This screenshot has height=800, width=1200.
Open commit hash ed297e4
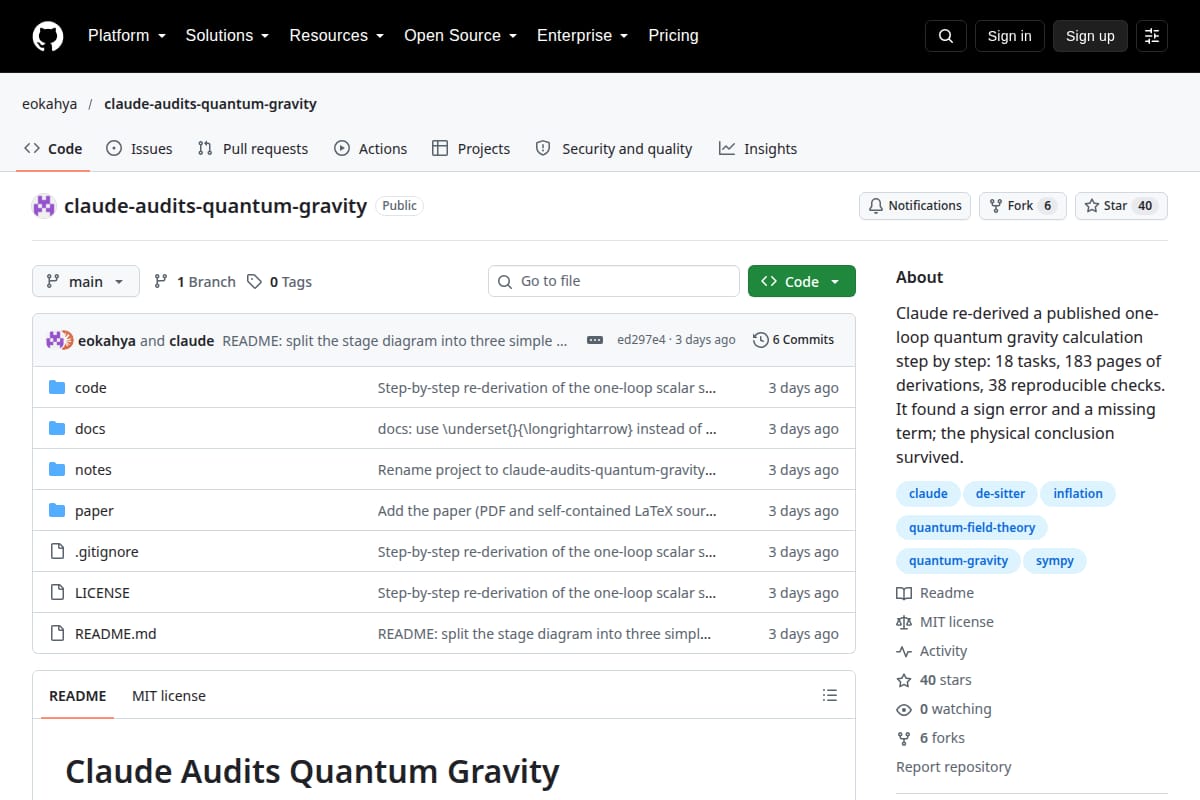pos(641,340)
